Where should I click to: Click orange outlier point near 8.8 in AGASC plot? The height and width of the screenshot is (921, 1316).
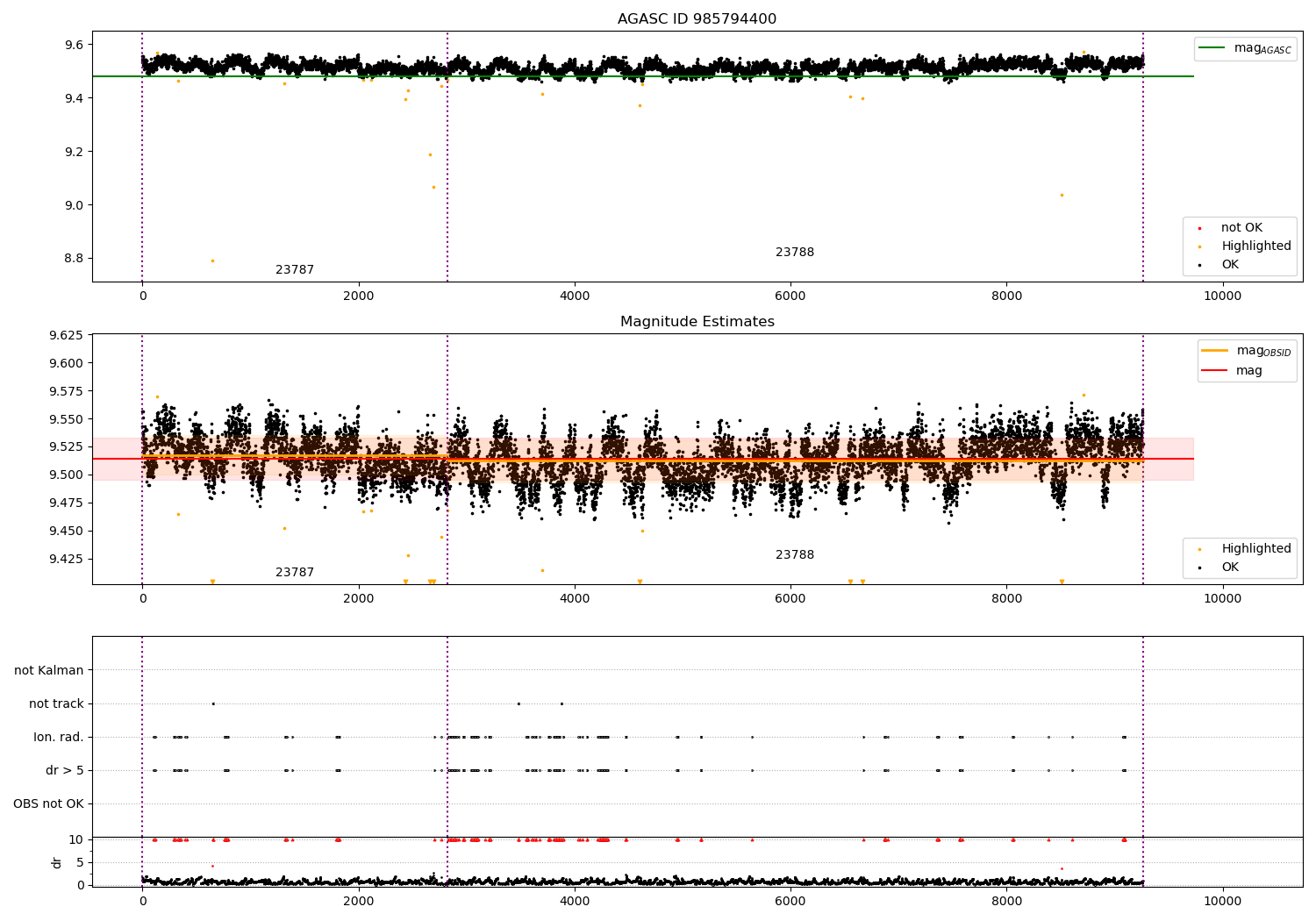pos(212,261)
